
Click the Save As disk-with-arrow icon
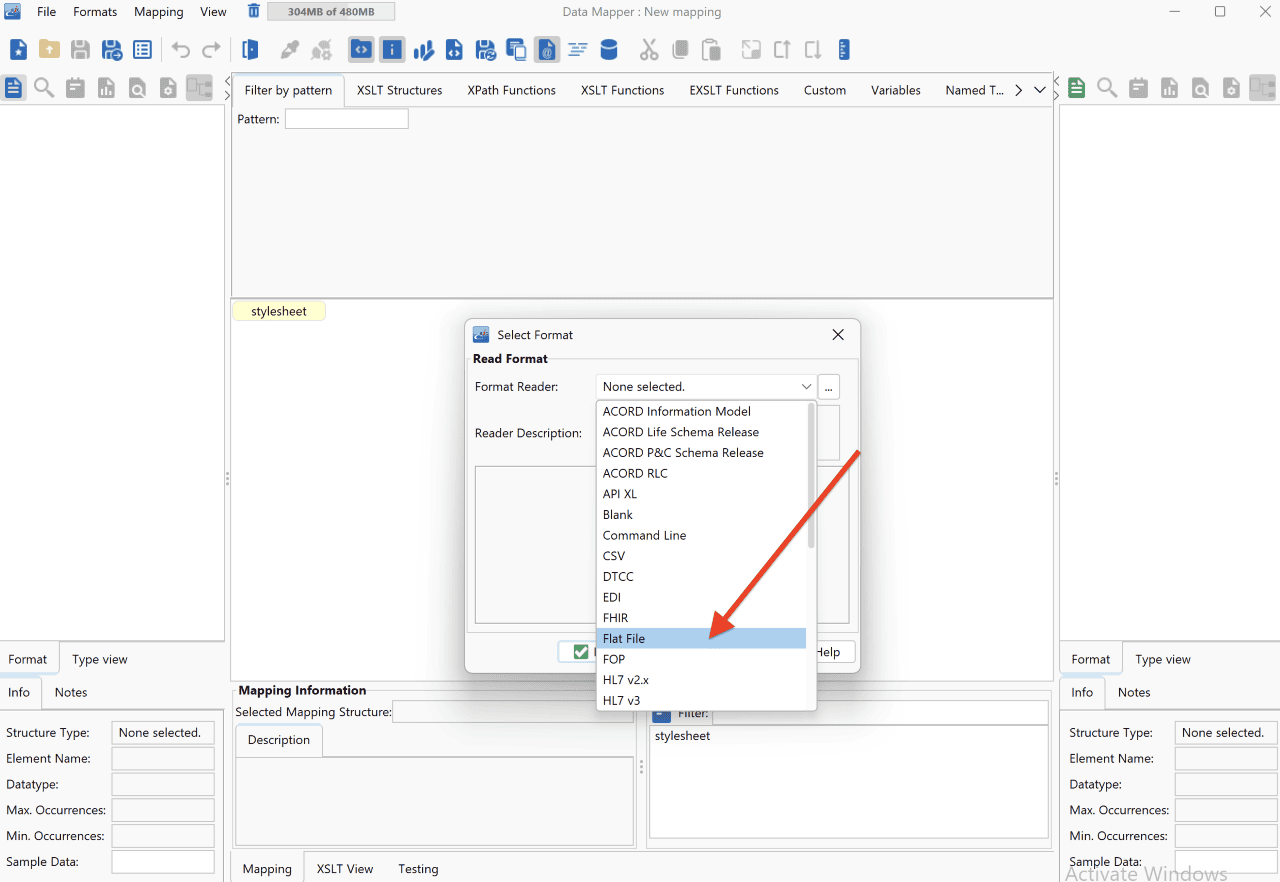click(112, 50)
